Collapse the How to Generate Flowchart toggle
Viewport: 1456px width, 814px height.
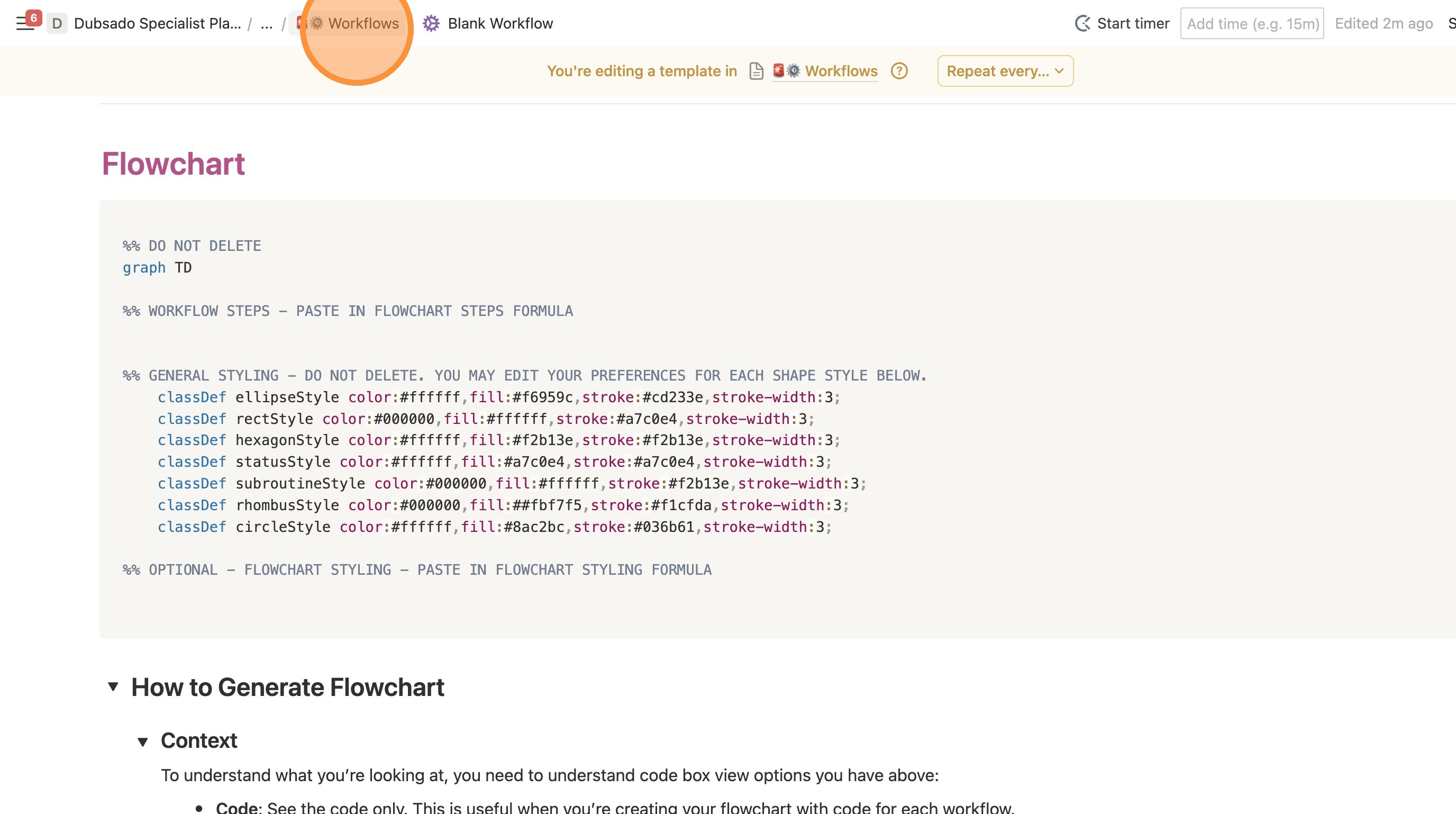tap(113, 687)
